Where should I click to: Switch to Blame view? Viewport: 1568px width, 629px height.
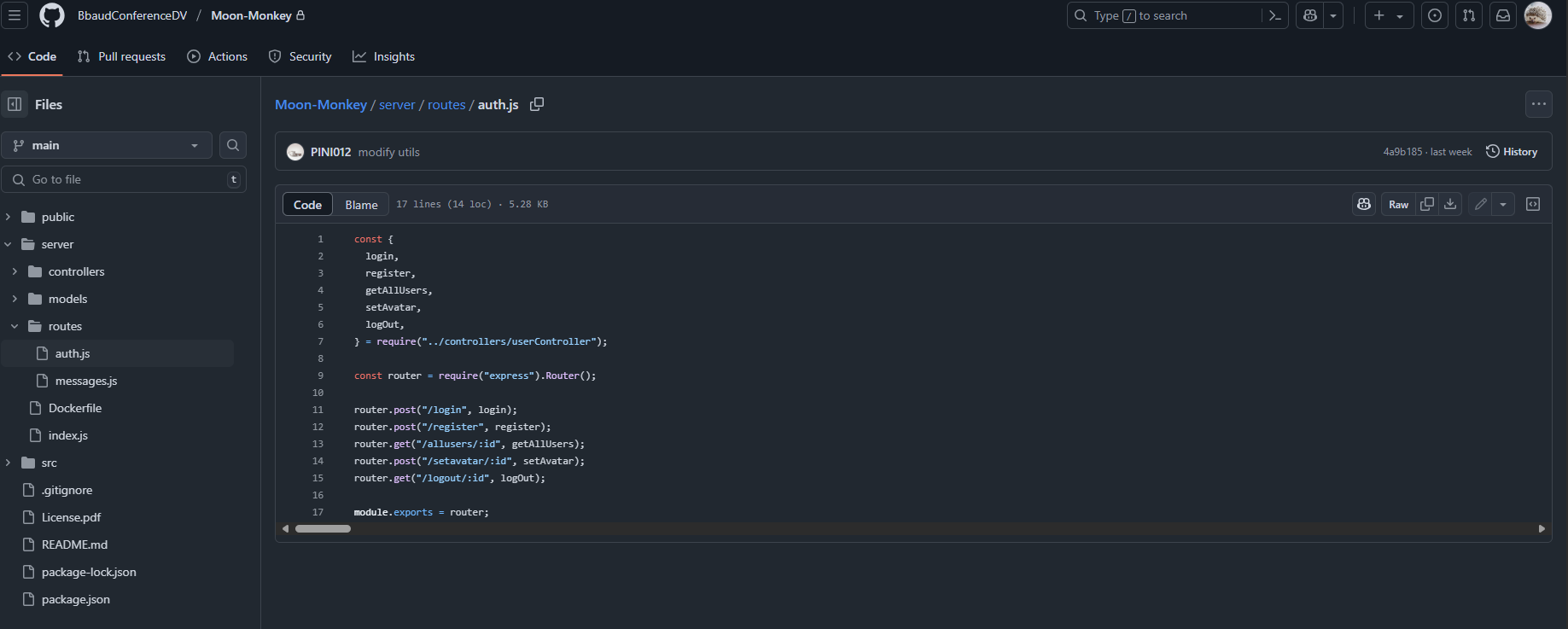pyautogui.click(x=361, y=205)
